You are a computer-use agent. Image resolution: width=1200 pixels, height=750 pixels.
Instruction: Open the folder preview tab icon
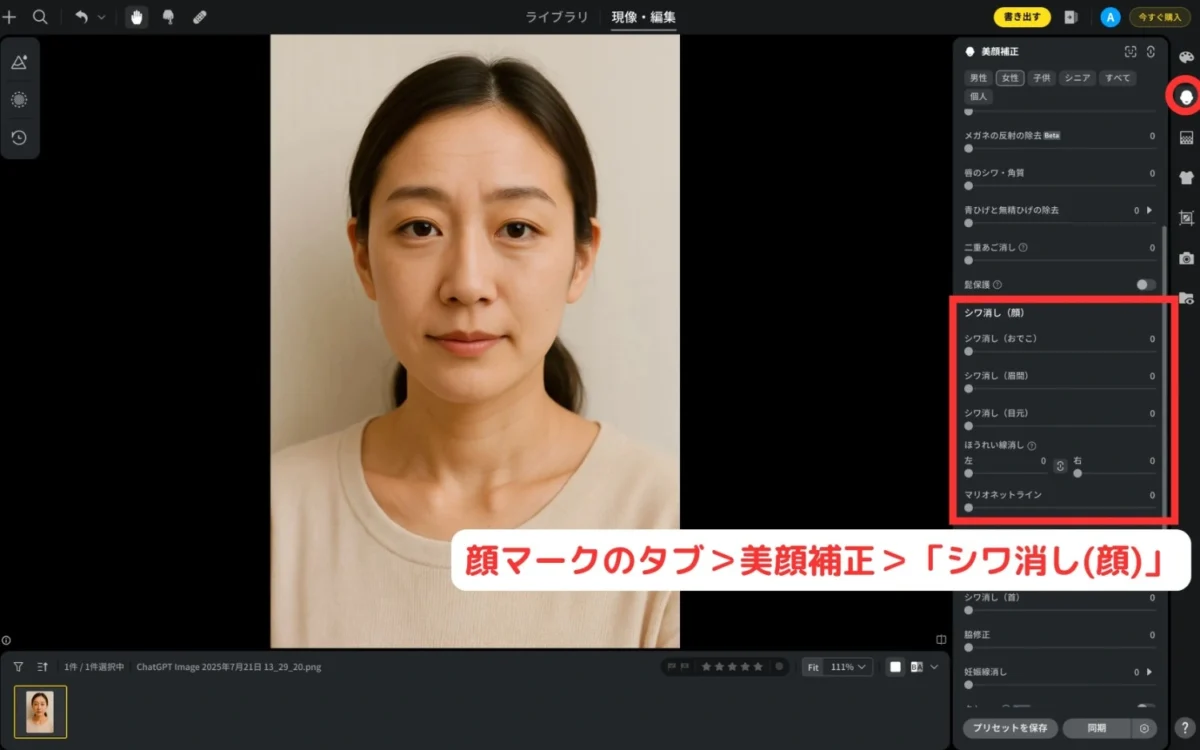[x=1186, y=298]
